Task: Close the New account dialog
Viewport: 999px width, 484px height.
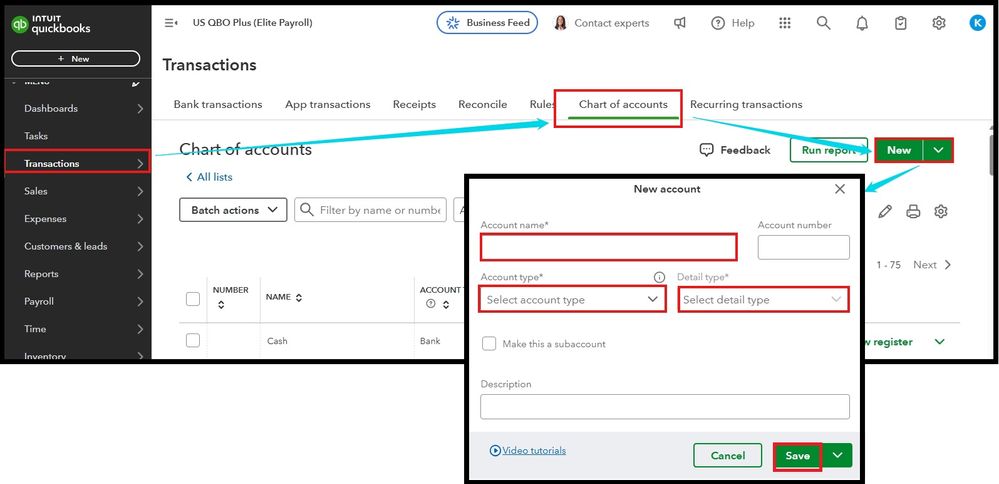Action: click(840, 189)
